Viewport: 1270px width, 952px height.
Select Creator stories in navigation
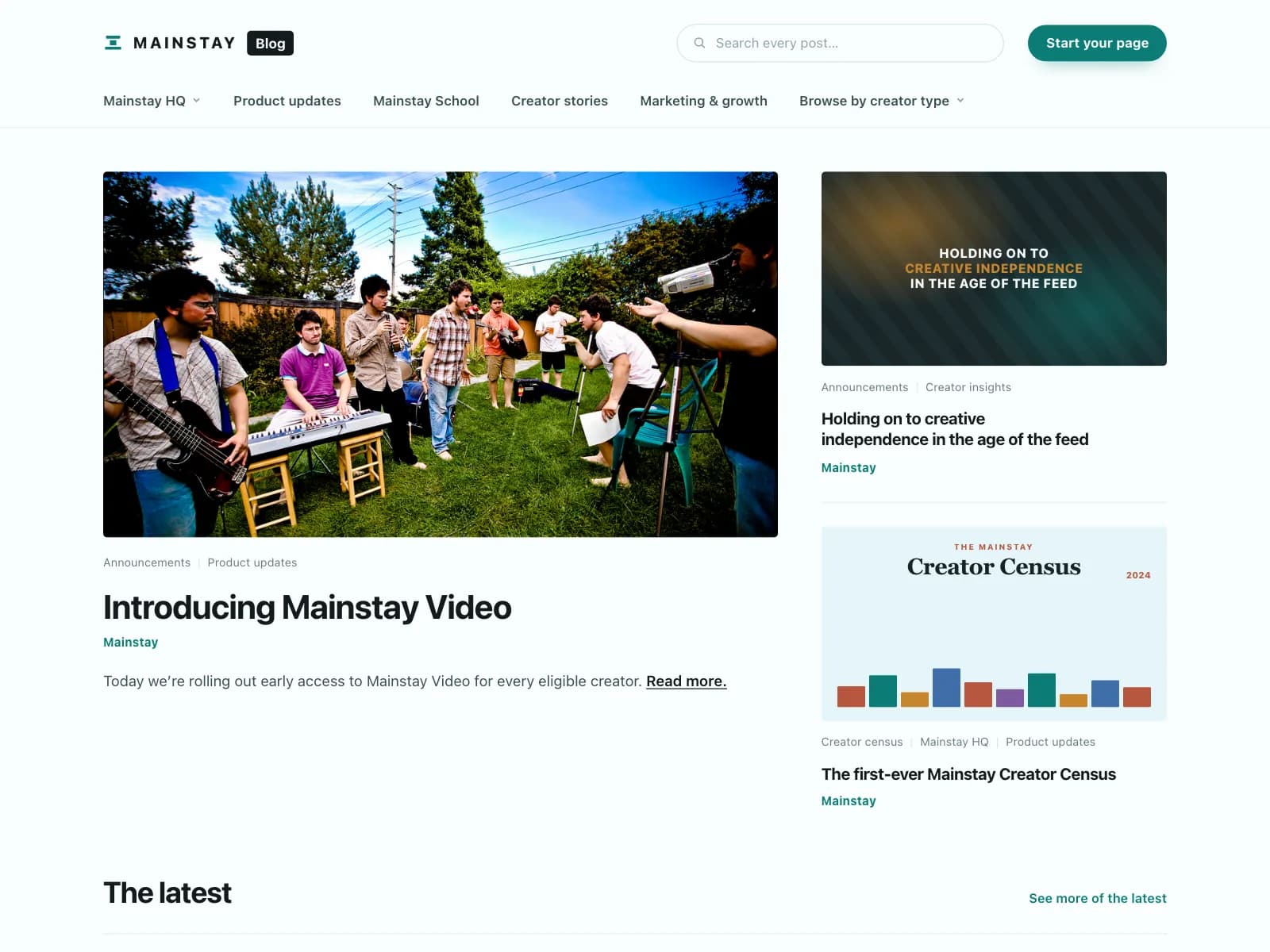click(560, 101)
